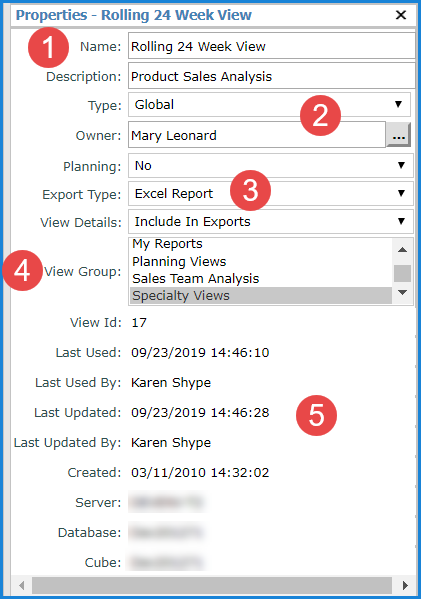Open the owner browse ellipsis button

click(398, 135)
